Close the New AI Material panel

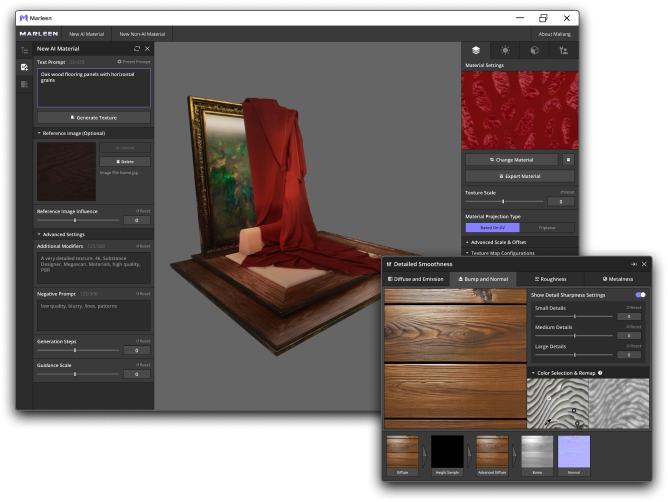tap(147, 49)
